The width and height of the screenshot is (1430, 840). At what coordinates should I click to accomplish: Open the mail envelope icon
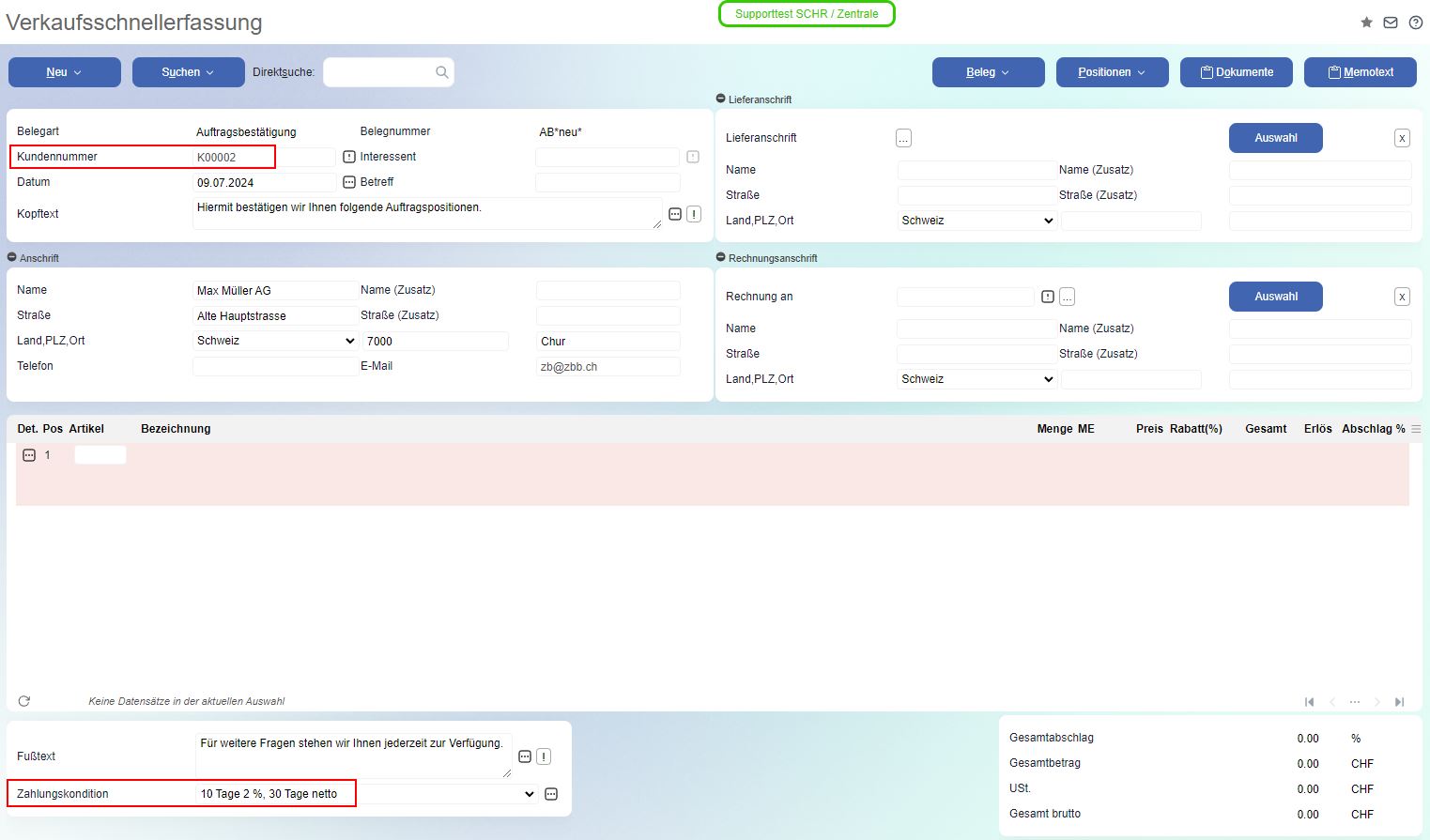1391,23
